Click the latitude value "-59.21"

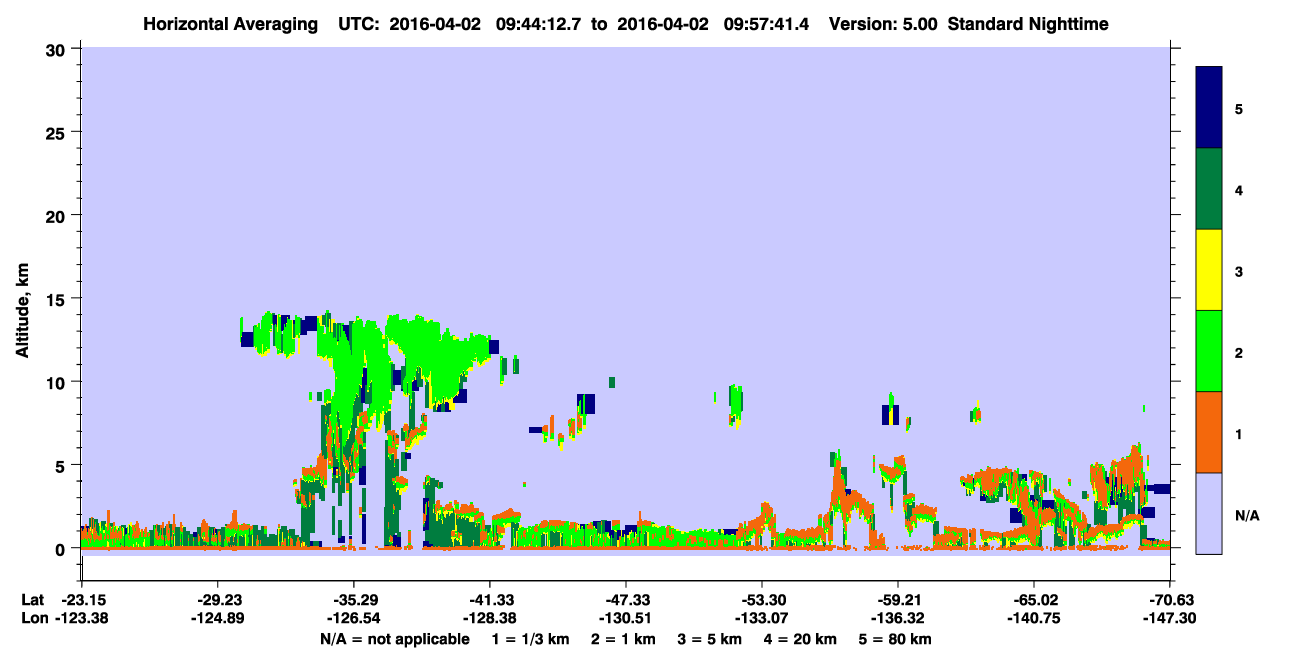898,600
